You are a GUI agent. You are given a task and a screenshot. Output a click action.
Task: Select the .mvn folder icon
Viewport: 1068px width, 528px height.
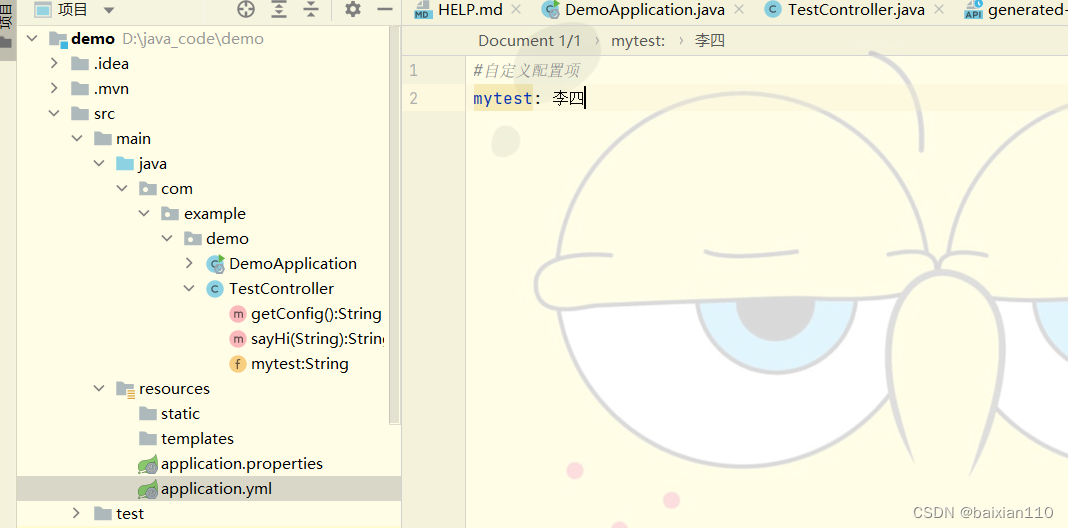tap(80, 89)
